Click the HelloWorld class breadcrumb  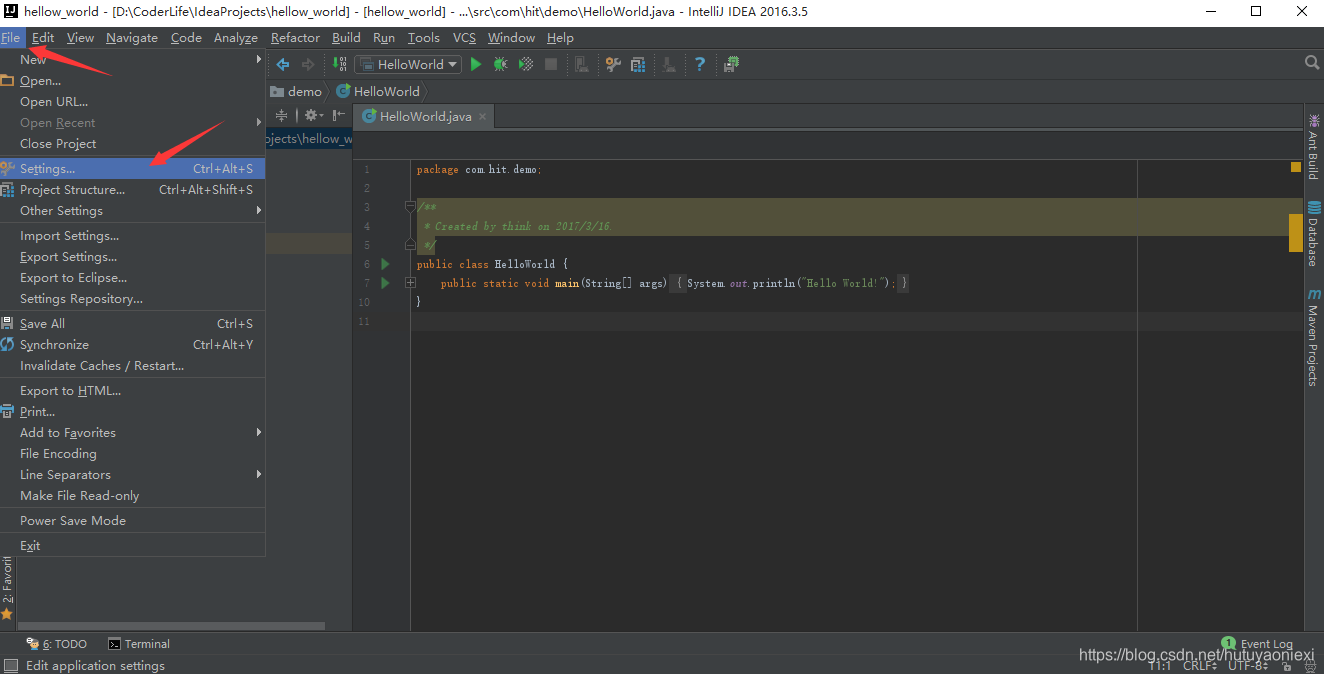click(378, 91)
